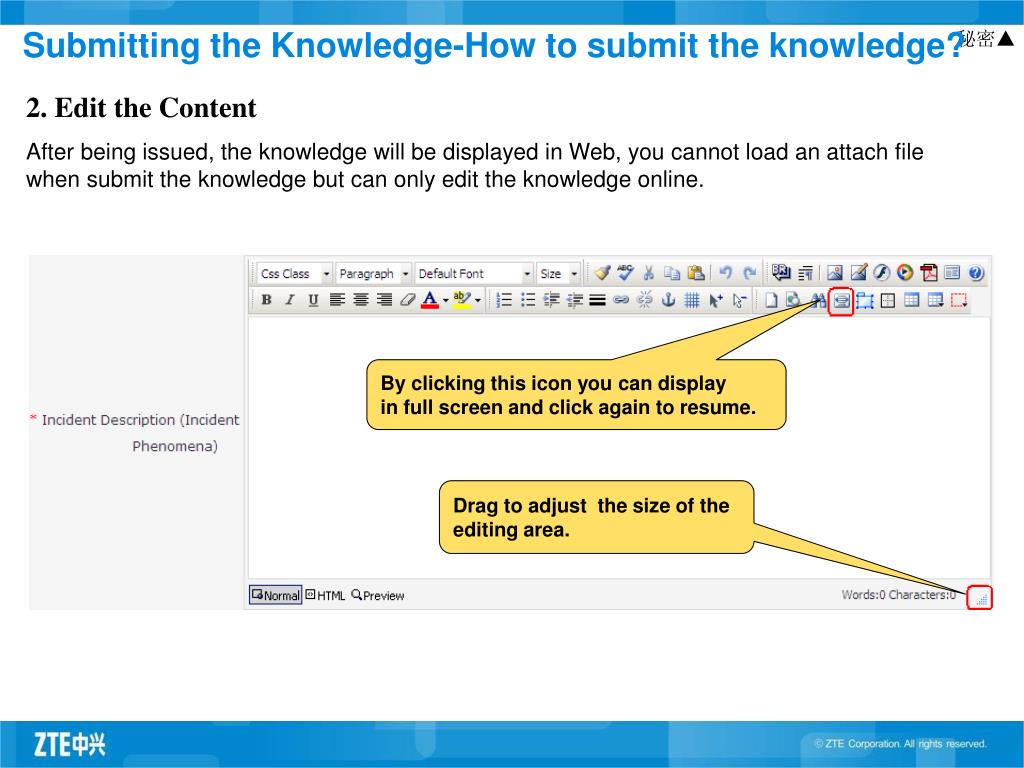Toggle full screen editing mode
Image resolution: width=1024 pixels, height=768 pixels.
pyautogui.click(x=841, y=300)
